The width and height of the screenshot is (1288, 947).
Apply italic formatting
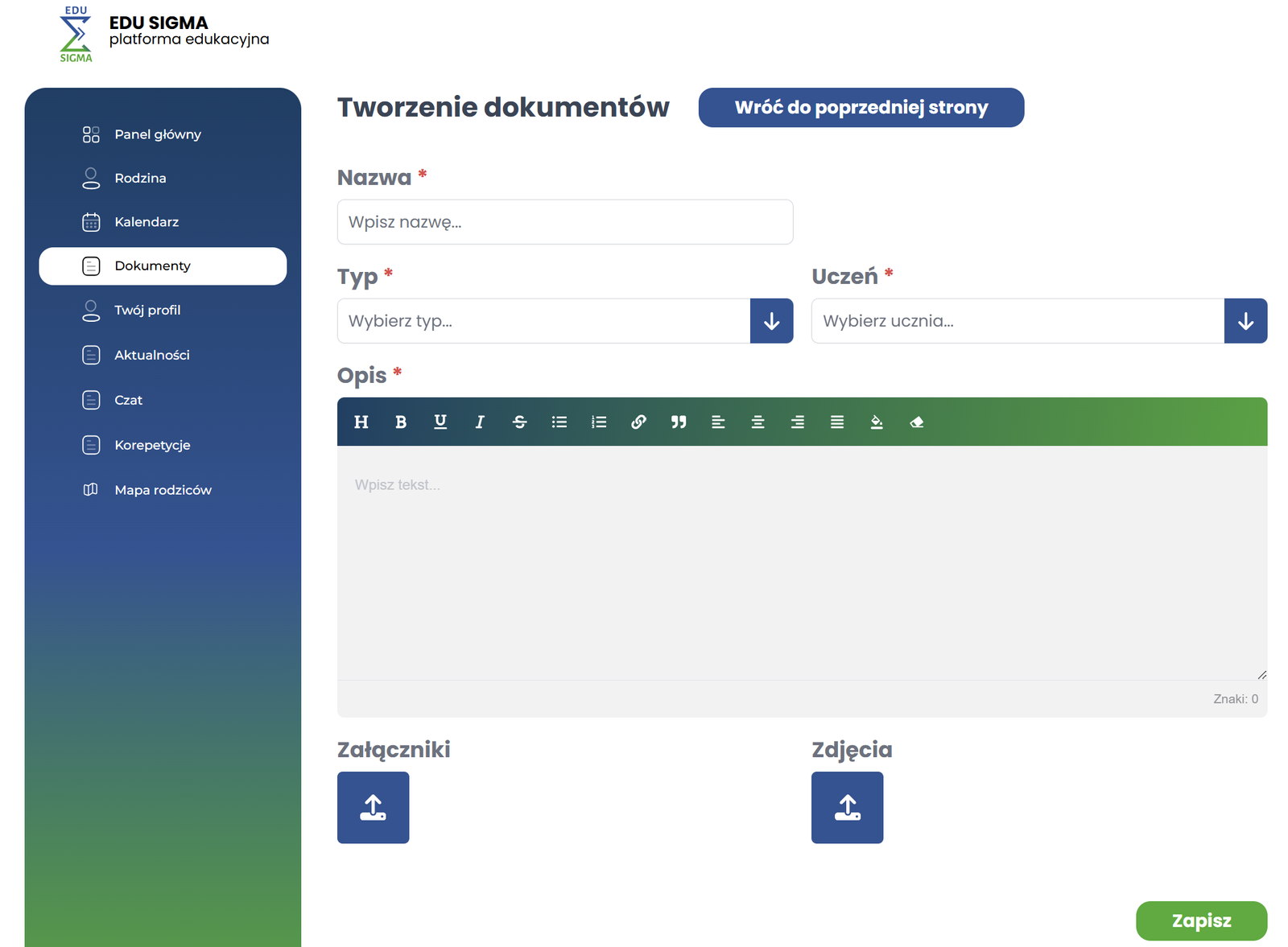[x=480, y=422]
